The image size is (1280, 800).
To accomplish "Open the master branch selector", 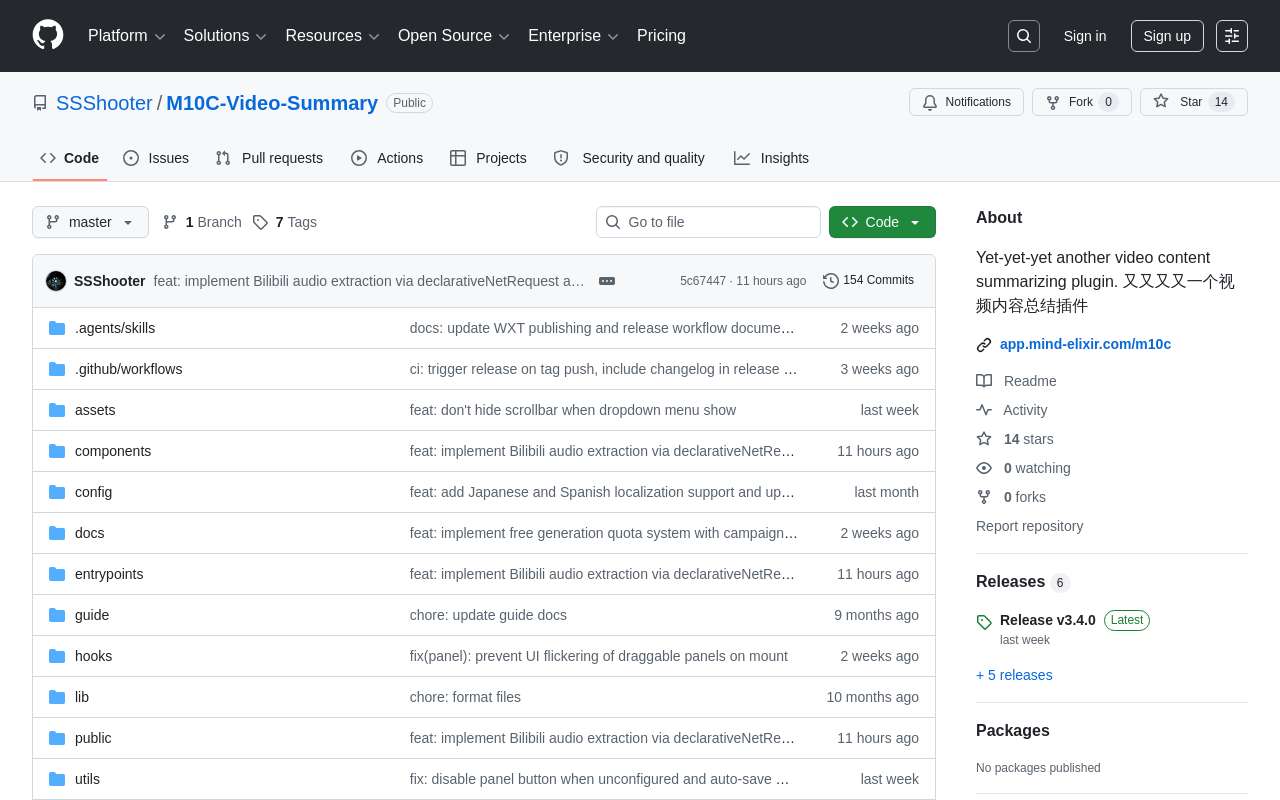I will (90, 222).
